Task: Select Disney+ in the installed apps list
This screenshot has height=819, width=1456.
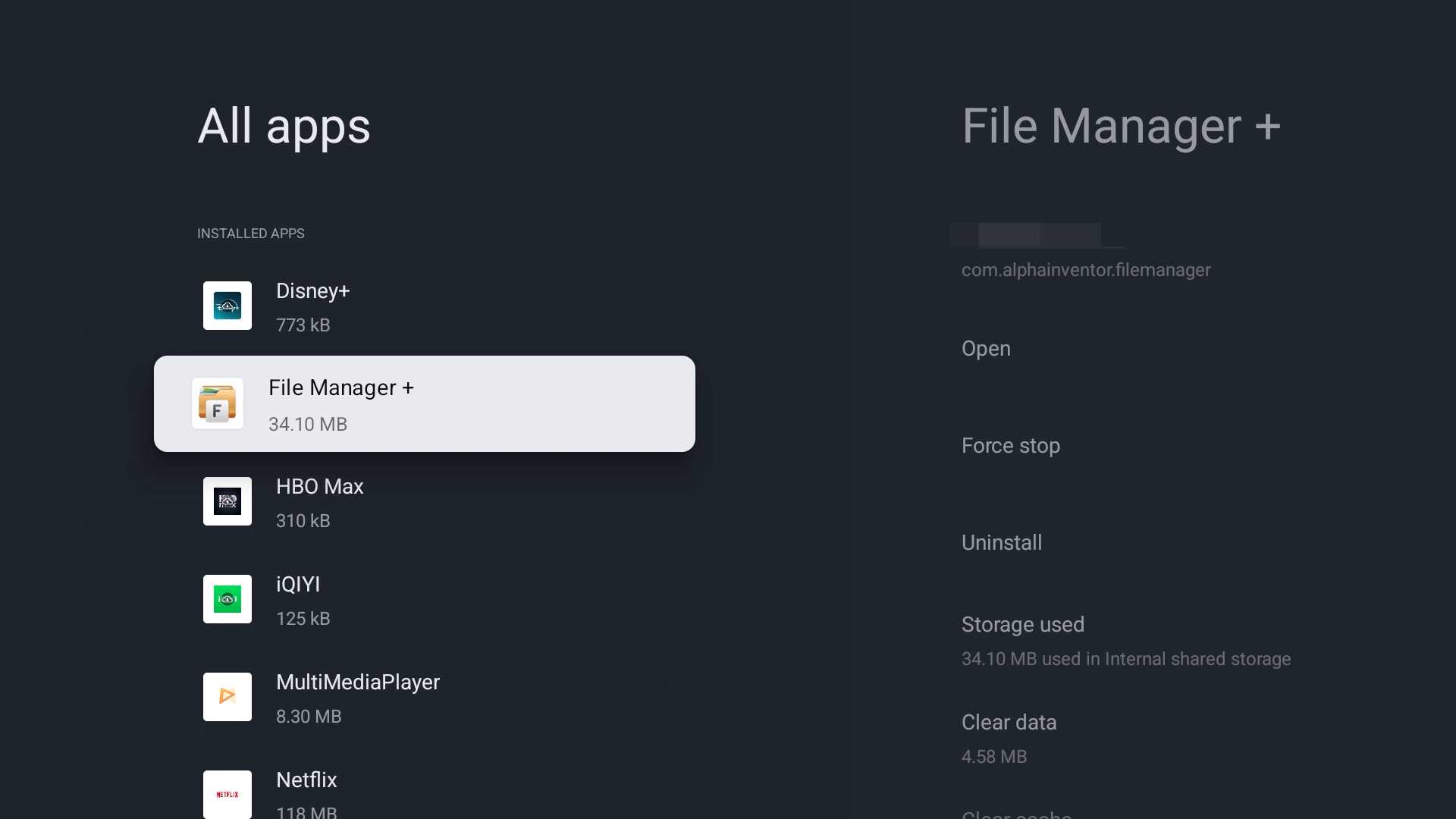Action: point(425,306)
